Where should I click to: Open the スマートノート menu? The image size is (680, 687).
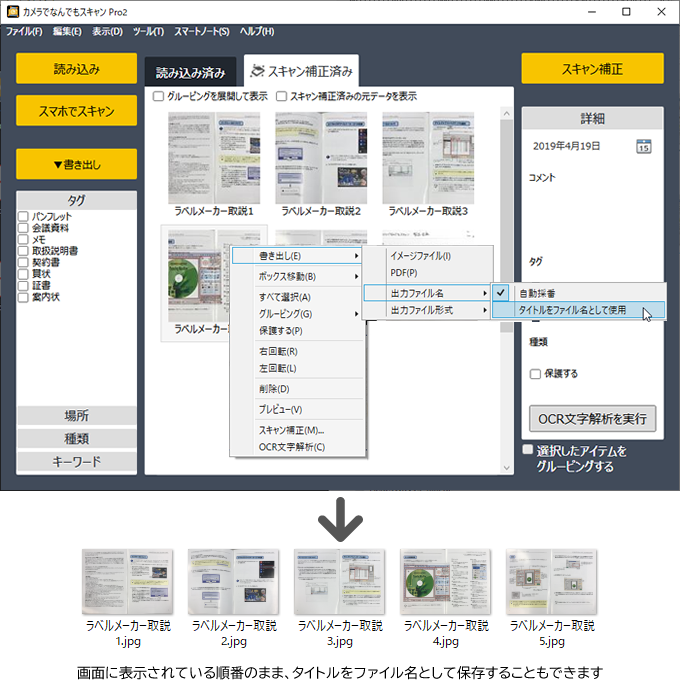pos(202,32)
